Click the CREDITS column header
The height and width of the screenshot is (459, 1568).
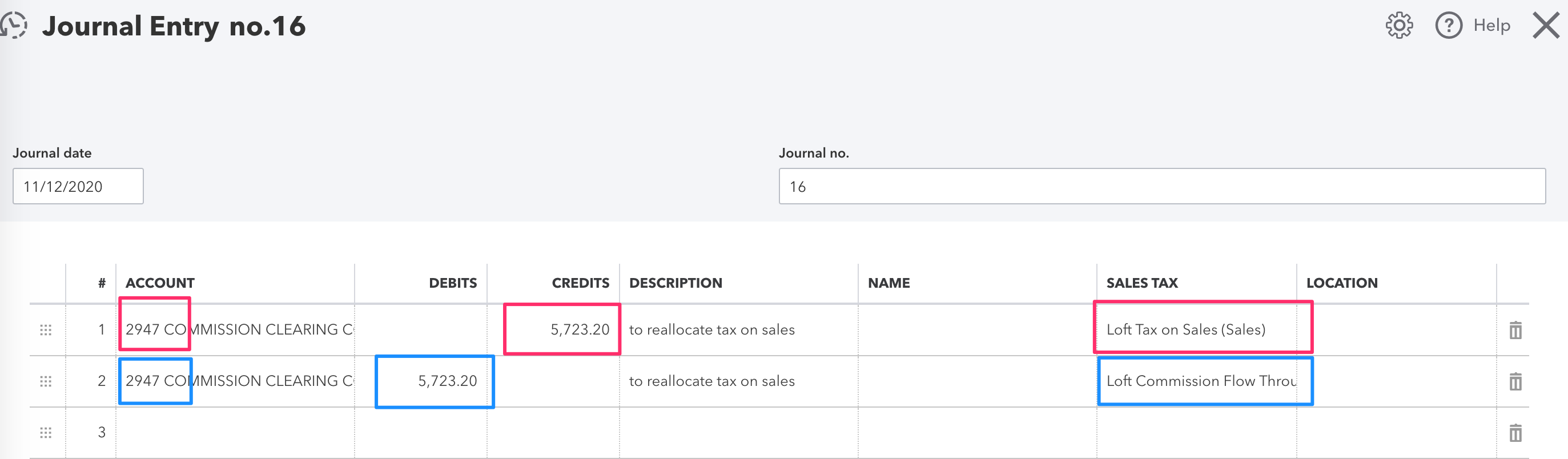[x=580, y=283]
